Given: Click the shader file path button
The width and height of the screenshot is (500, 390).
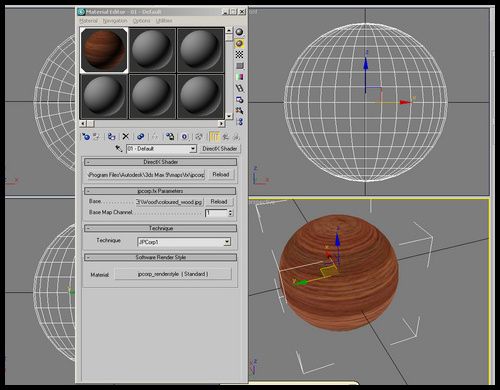Looking at the screenshot, I should click(x=146, y=175).
